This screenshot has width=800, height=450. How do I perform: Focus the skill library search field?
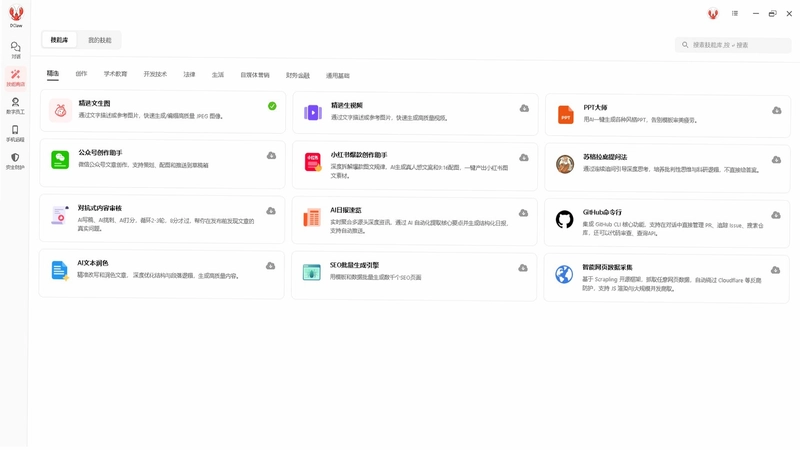point(733,45)
